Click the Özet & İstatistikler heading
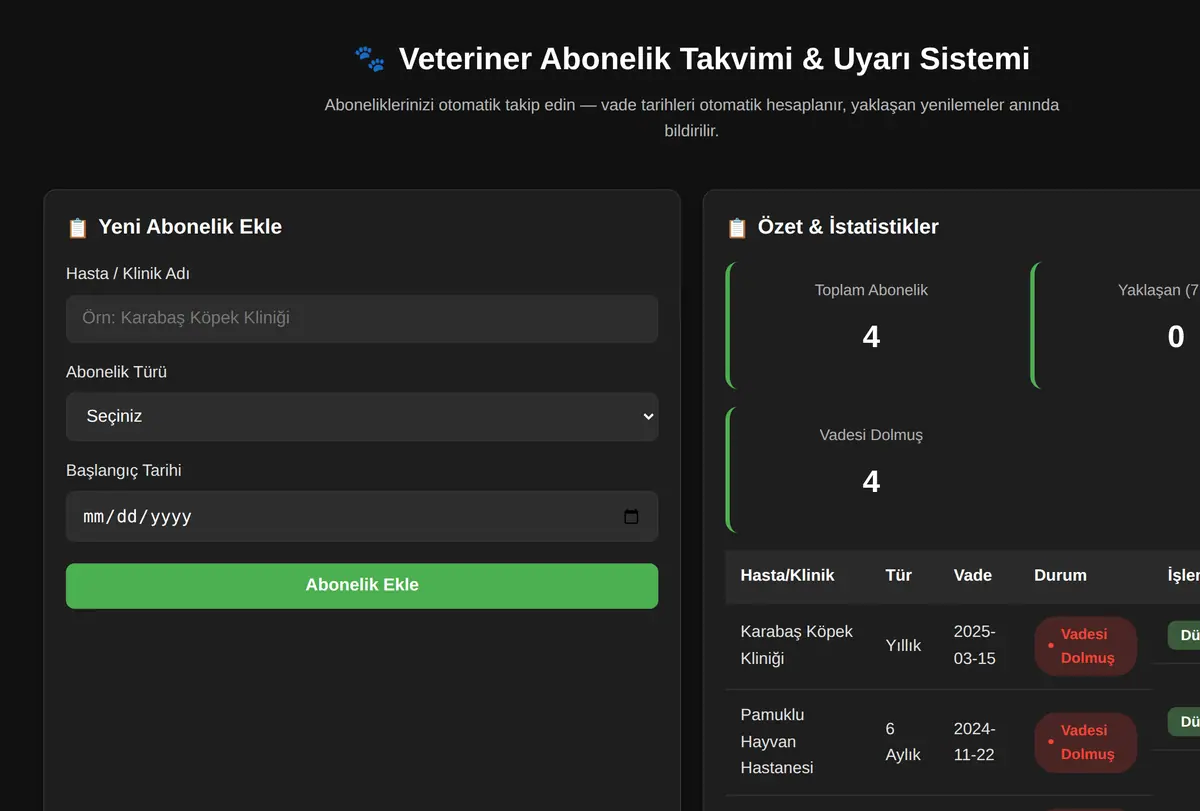The height and width of the screenshot is (811, 1200). [x=848, y=227]
